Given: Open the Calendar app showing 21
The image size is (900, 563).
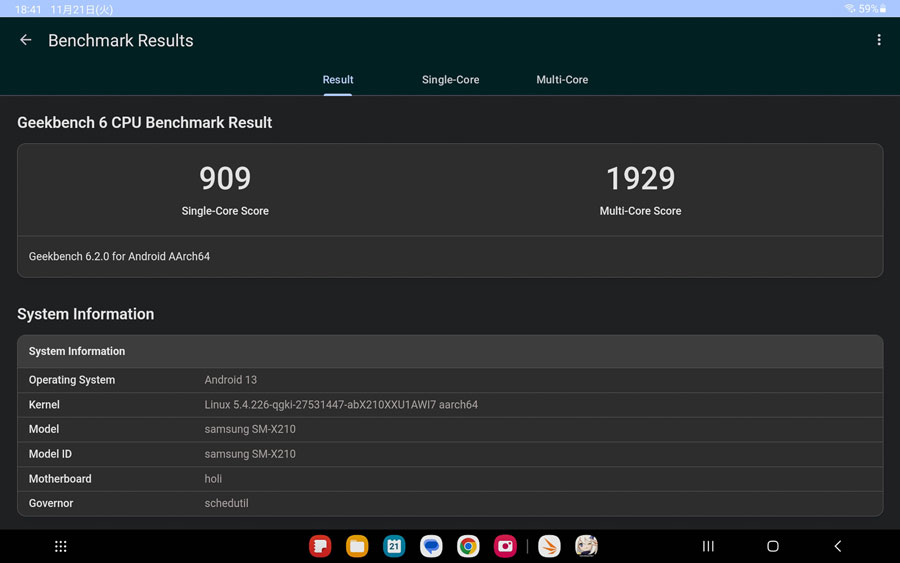Looking at the screenshot, I should [394, 546].
